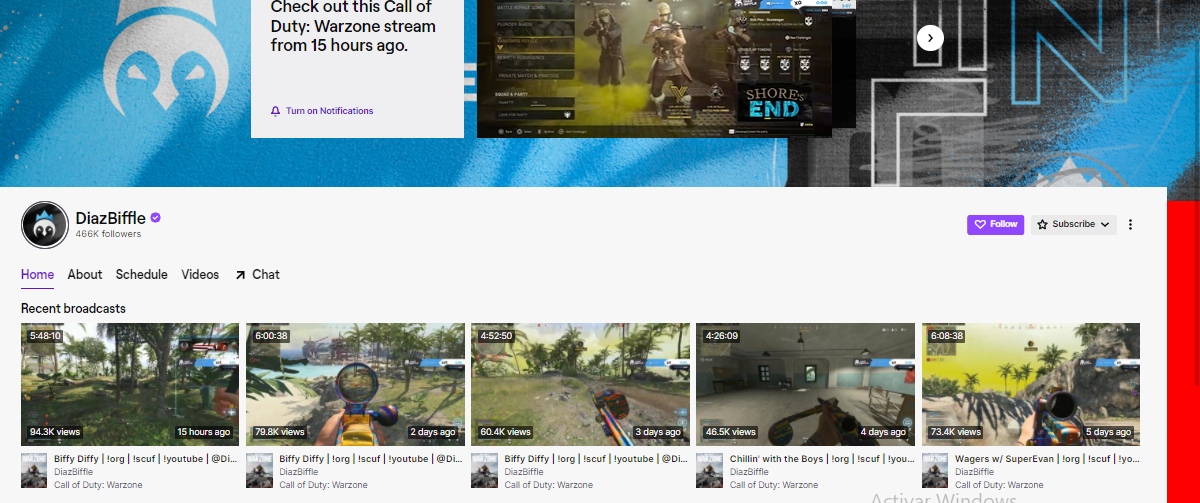
Task: Click the 73.4K views label
Action: pyautogui.click(x=955, y=432)
